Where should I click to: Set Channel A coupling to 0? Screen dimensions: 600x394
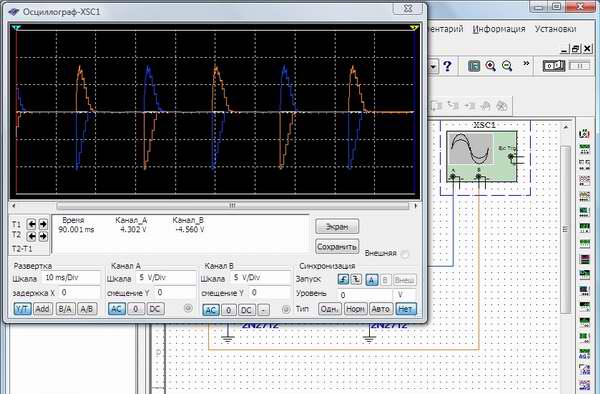click(x=136, y=309)
